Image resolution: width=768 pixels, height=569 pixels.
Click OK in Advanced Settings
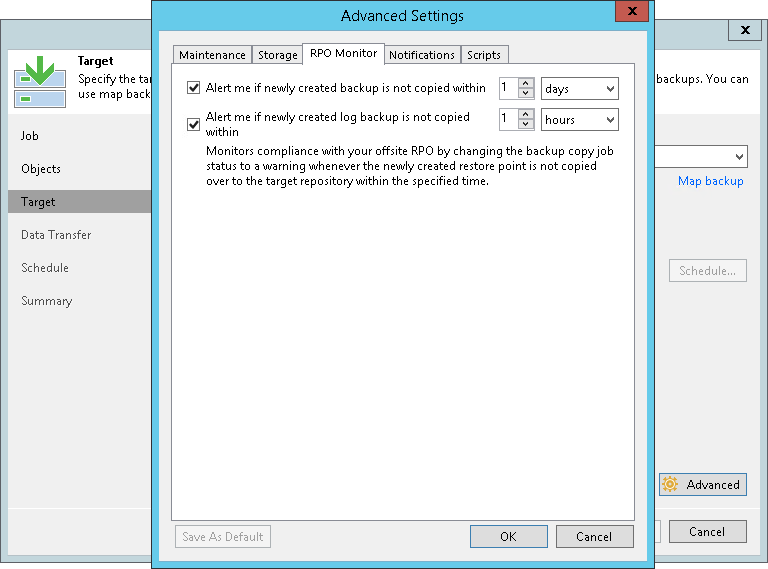508,537
